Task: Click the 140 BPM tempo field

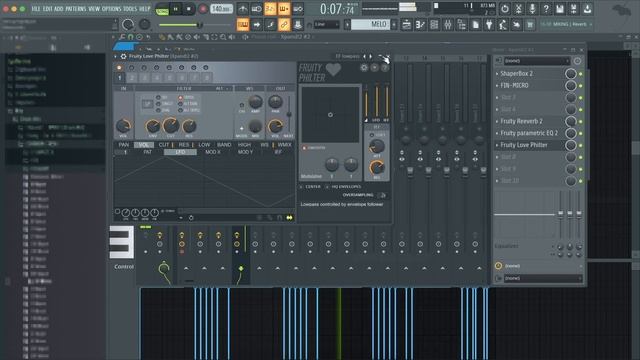Action: click(x=221, y=9)
